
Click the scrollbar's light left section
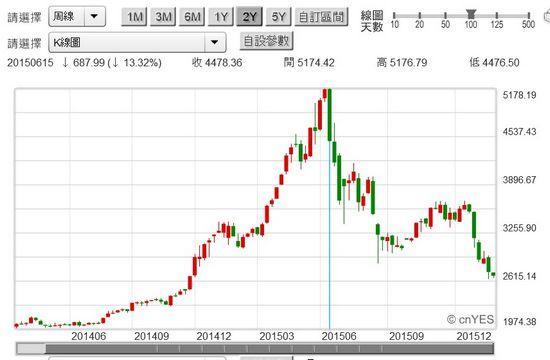(31, 349)
